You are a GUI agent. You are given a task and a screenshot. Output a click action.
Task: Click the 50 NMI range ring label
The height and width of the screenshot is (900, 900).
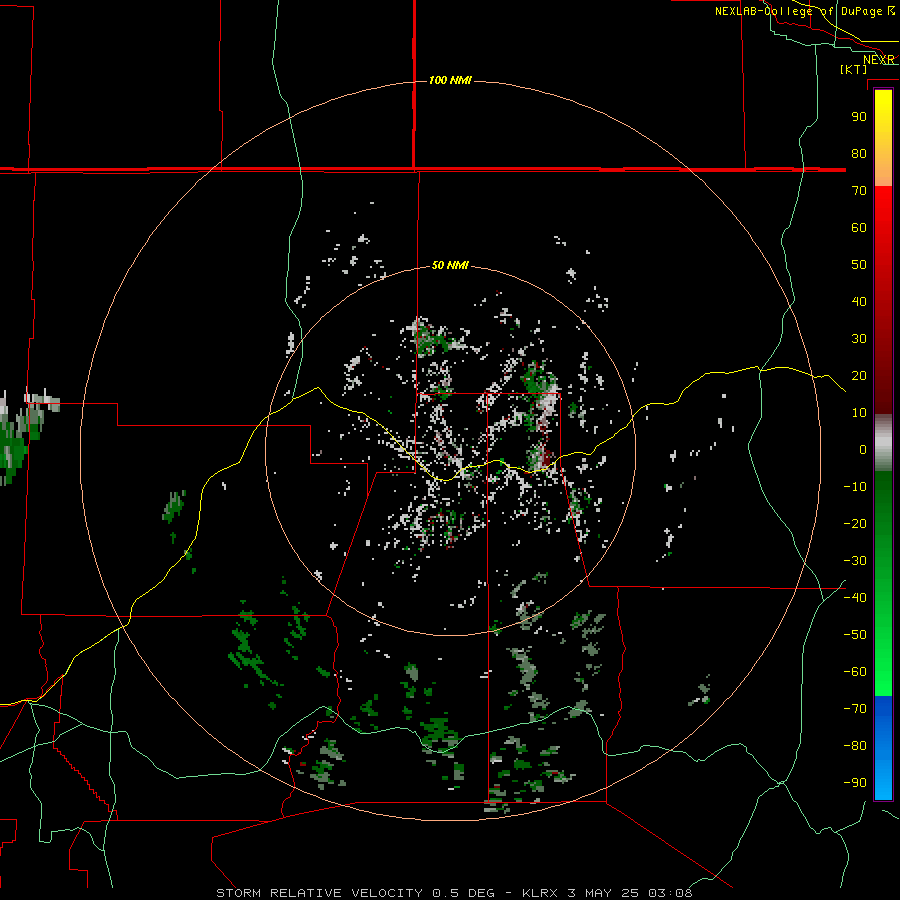coord(450,265)
